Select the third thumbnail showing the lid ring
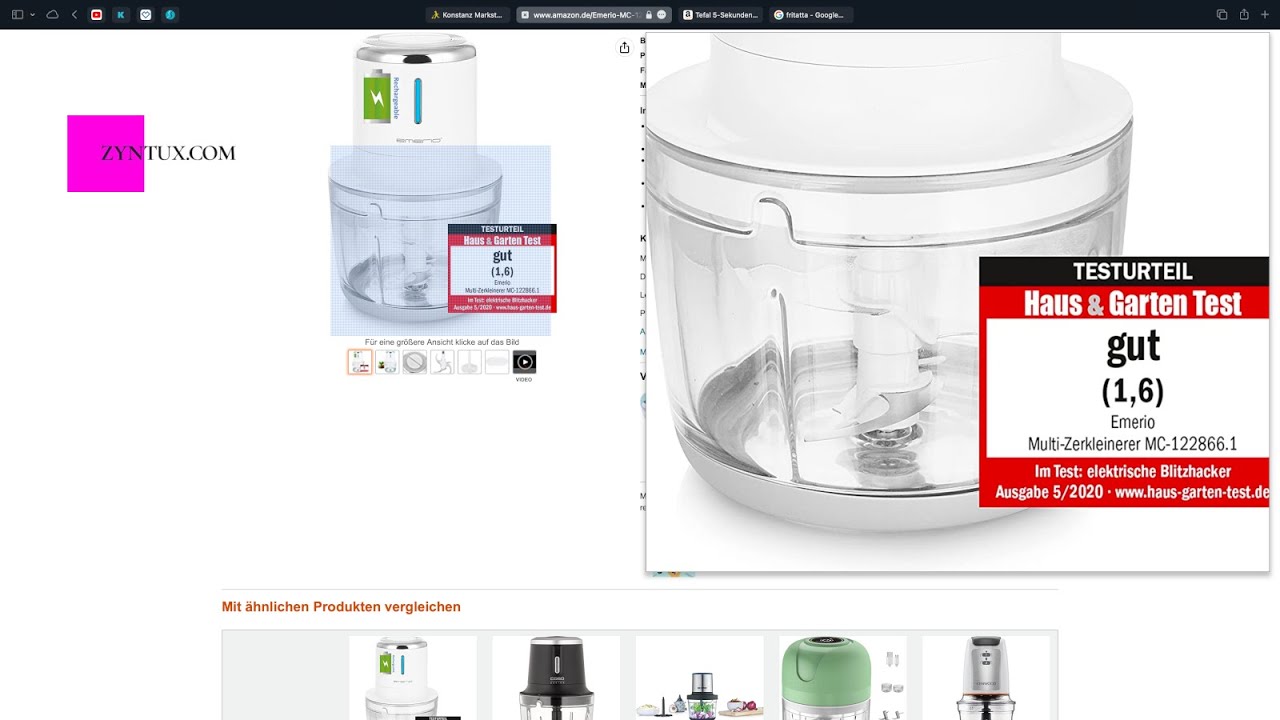Viewport: 1280px width, 720px height. [415, 362]
